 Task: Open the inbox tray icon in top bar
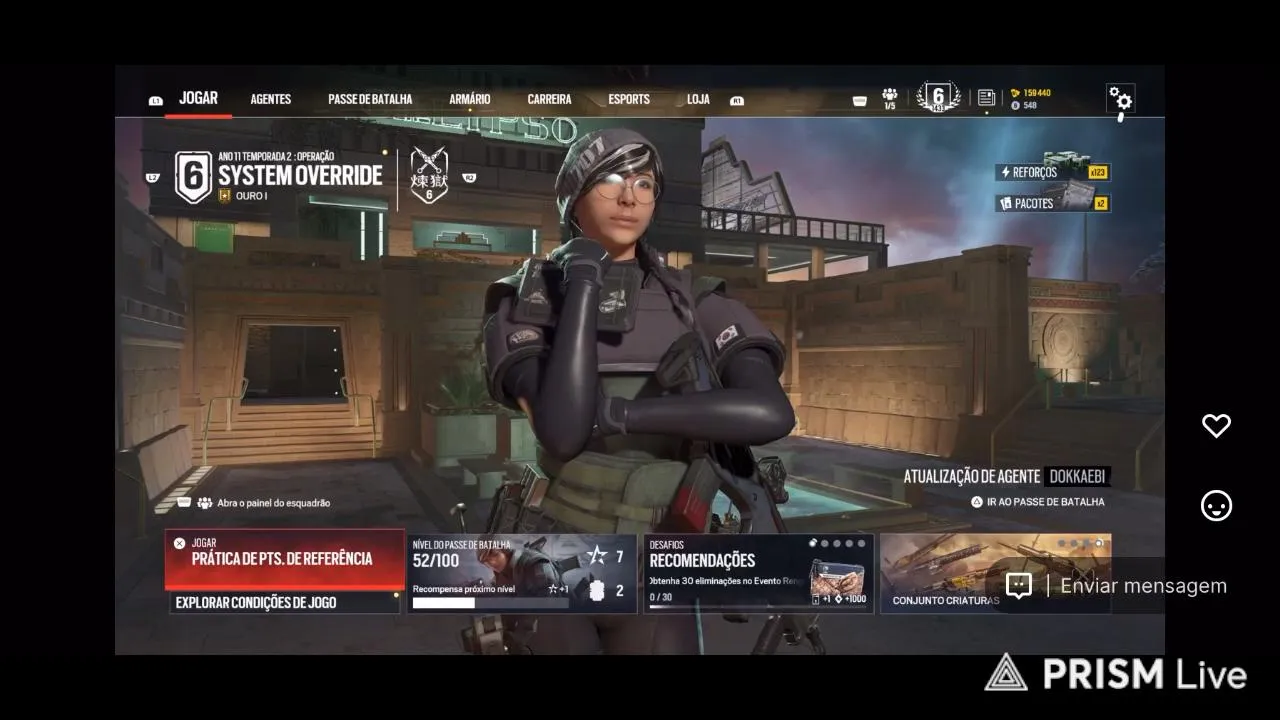(859, 100)
